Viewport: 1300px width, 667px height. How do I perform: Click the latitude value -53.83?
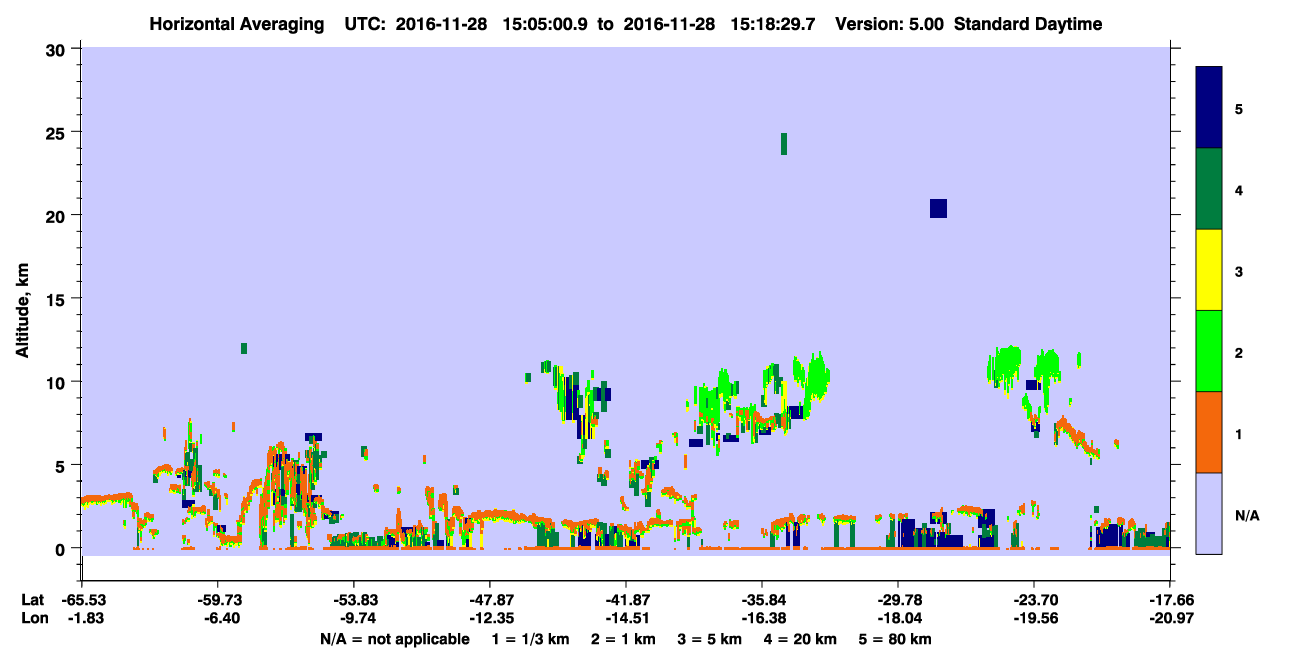[x=354, y=600]
